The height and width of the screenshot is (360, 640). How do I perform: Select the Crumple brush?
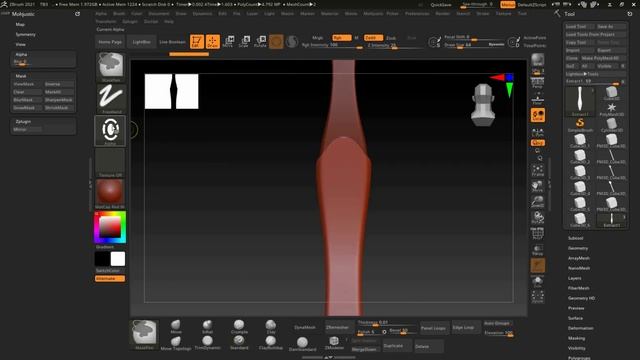[x=239, y=327]
